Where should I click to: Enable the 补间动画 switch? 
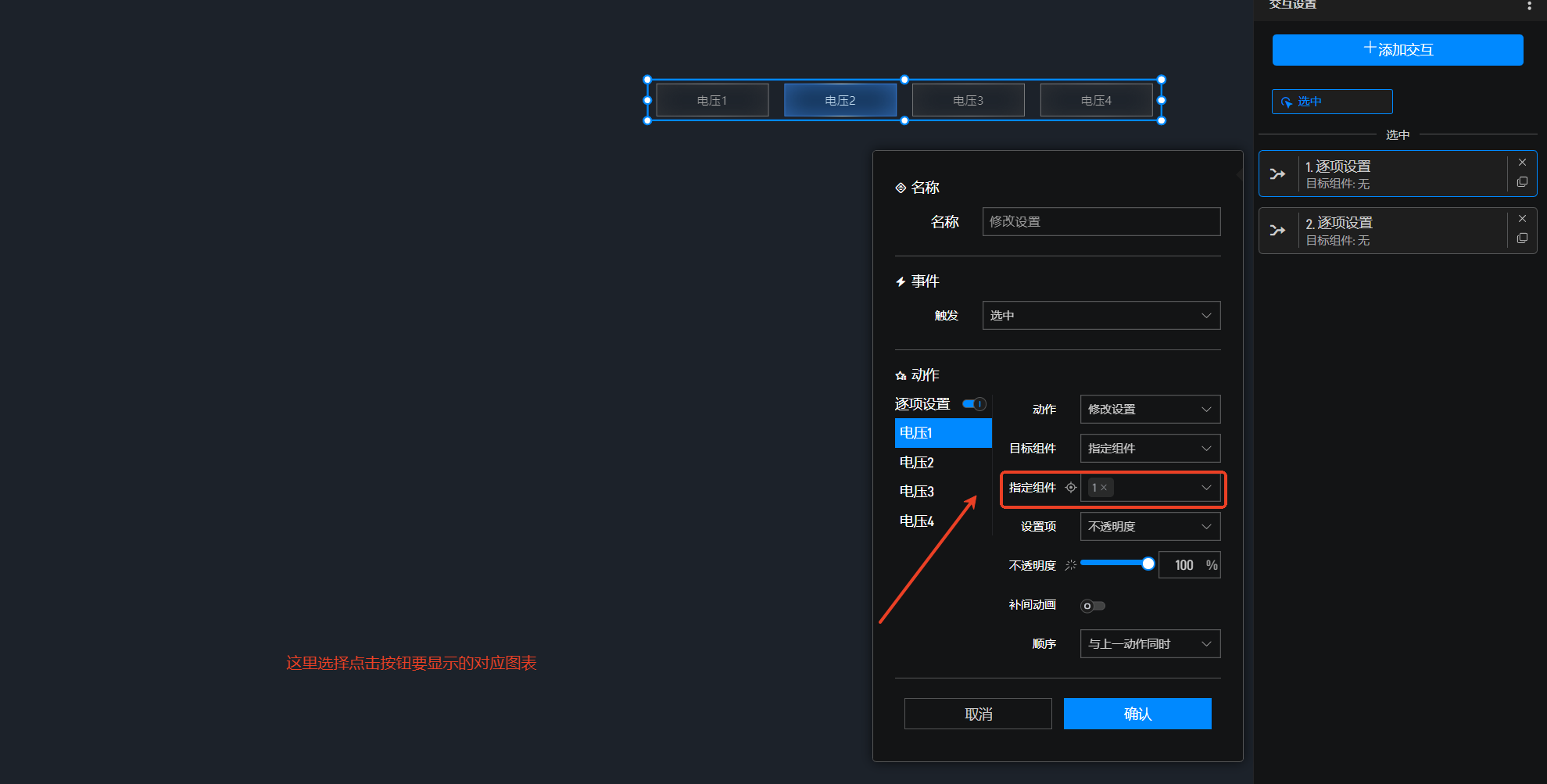(x=1092, y=606)
